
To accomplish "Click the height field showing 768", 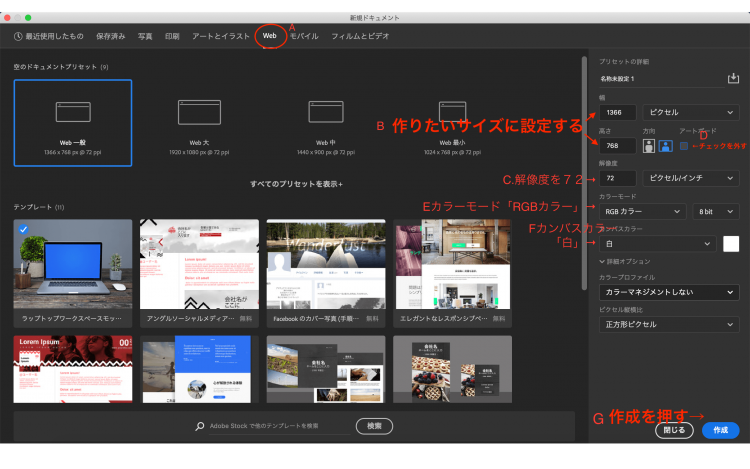I will [618, 146].
